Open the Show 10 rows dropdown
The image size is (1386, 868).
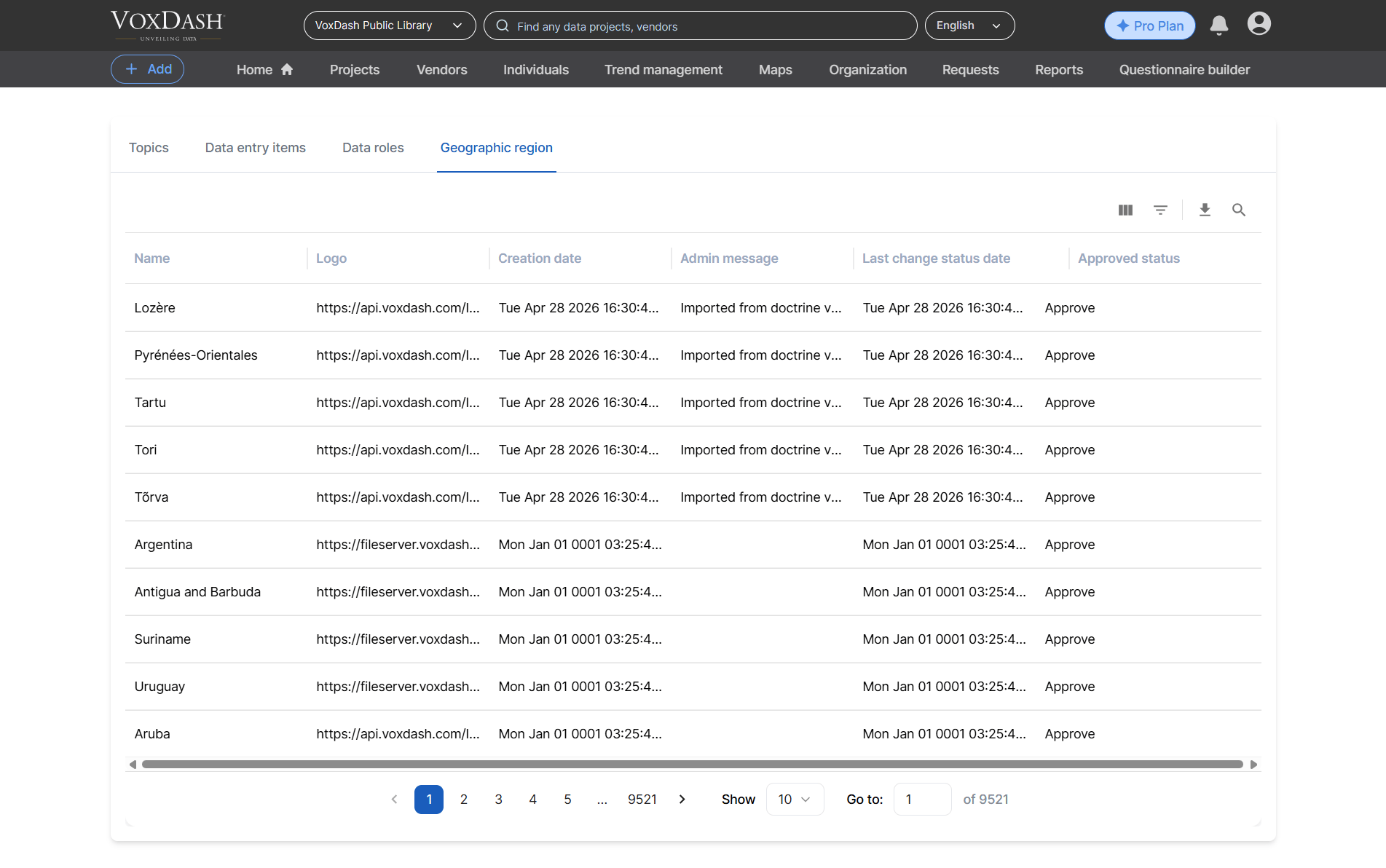point(795,799)
